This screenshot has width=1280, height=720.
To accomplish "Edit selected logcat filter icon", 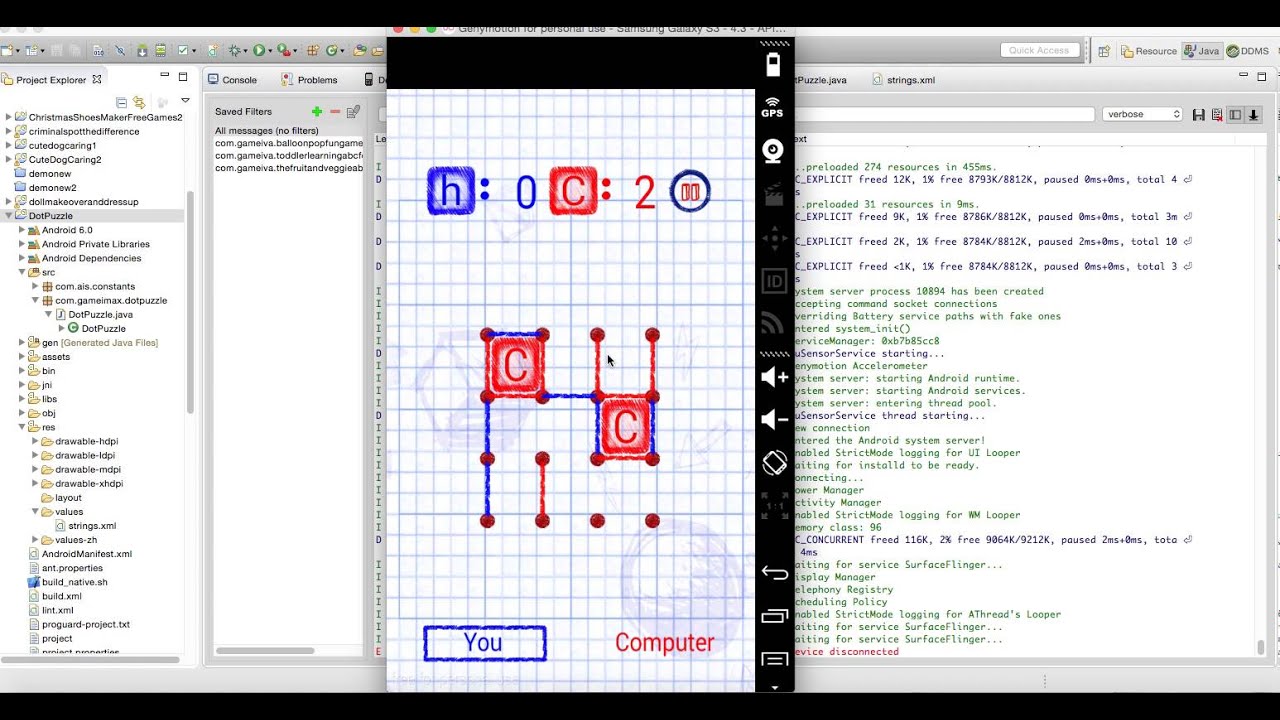I will [353, 112].
